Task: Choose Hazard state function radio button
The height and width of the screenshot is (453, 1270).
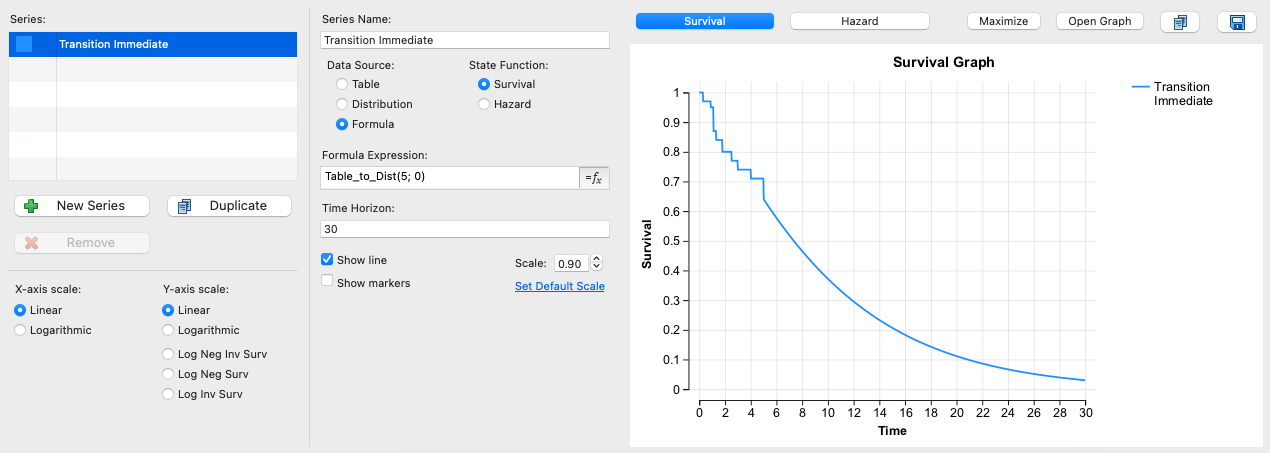Action: coord(485,104)
